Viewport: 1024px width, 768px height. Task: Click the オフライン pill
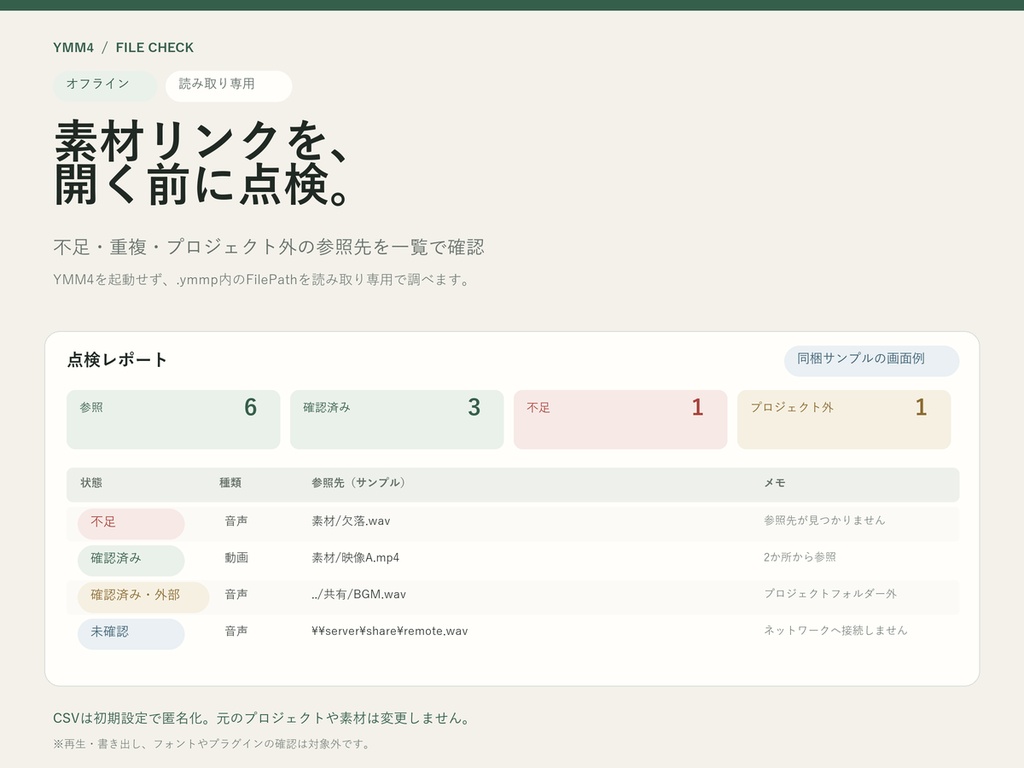pyautogui.click(x=105, y=86)
